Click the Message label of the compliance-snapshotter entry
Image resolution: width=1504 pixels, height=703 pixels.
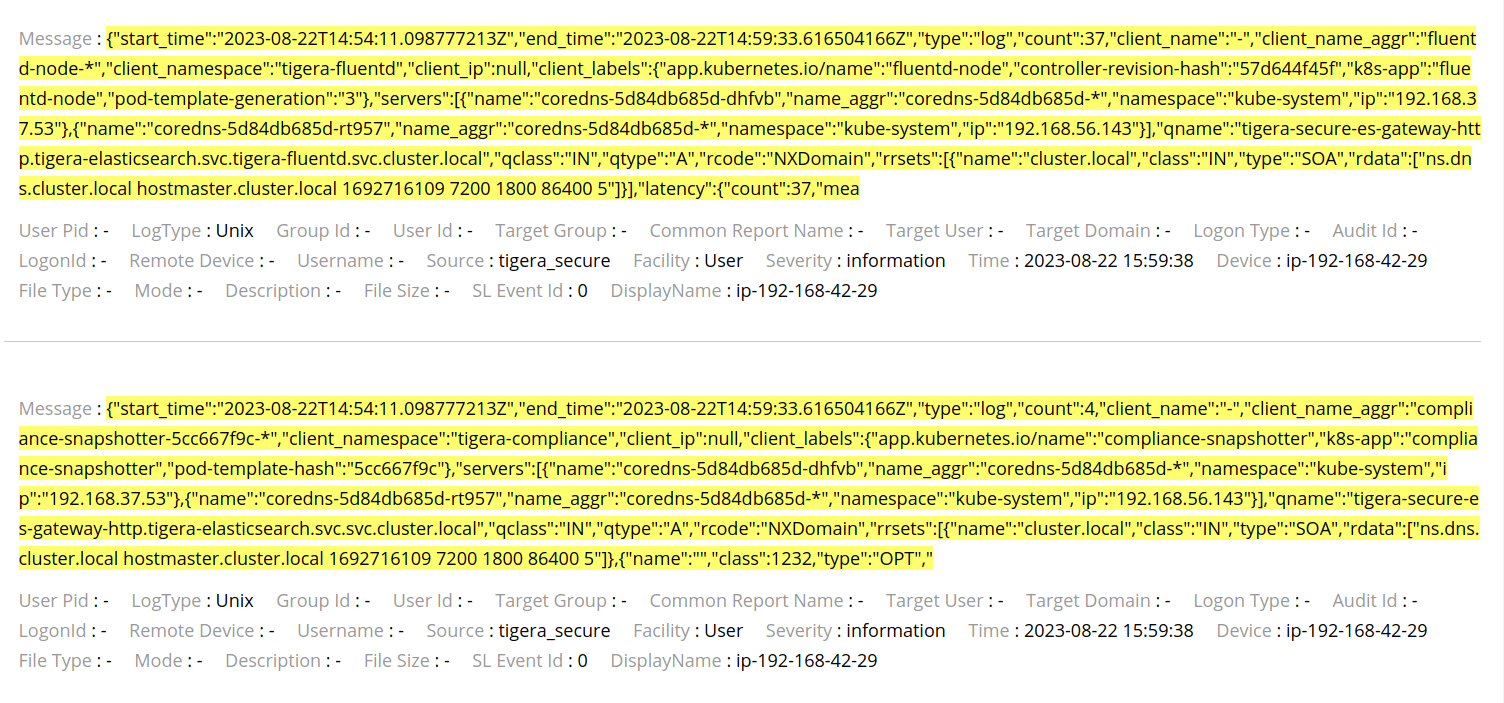[x=55, y=409]
